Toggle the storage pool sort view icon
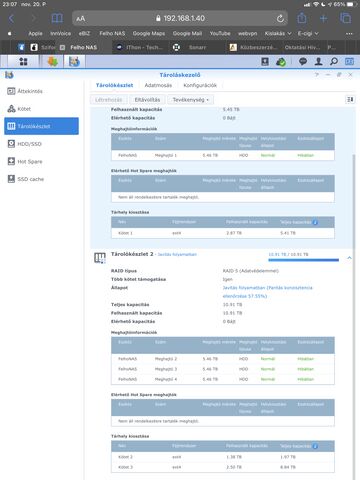Screen dimensions: 360x480 coord(350,99)
